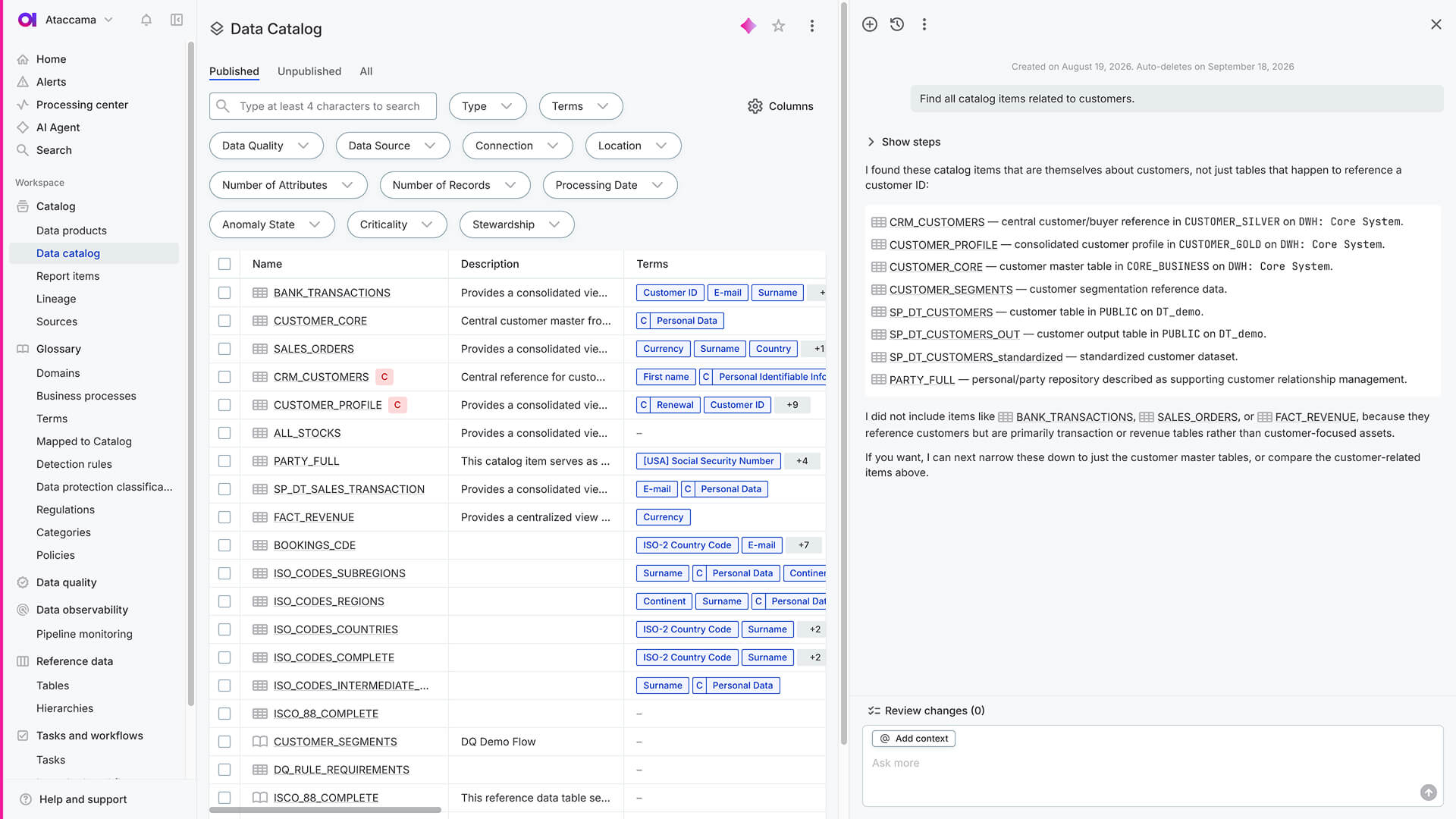Toggle the select-all header checkbox
1456x819 pixels.
click(x=224, y=264)
